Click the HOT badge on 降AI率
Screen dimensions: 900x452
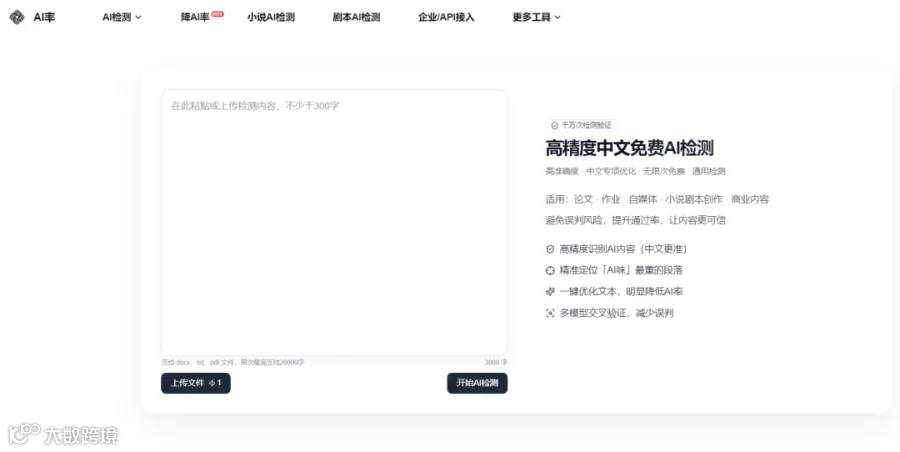217,14
